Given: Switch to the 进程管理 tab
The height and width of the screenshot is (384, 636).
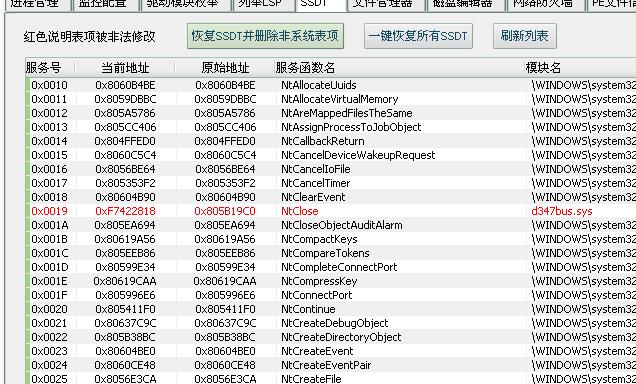Looking at the screenshot, I should click(x=34, y=4).
